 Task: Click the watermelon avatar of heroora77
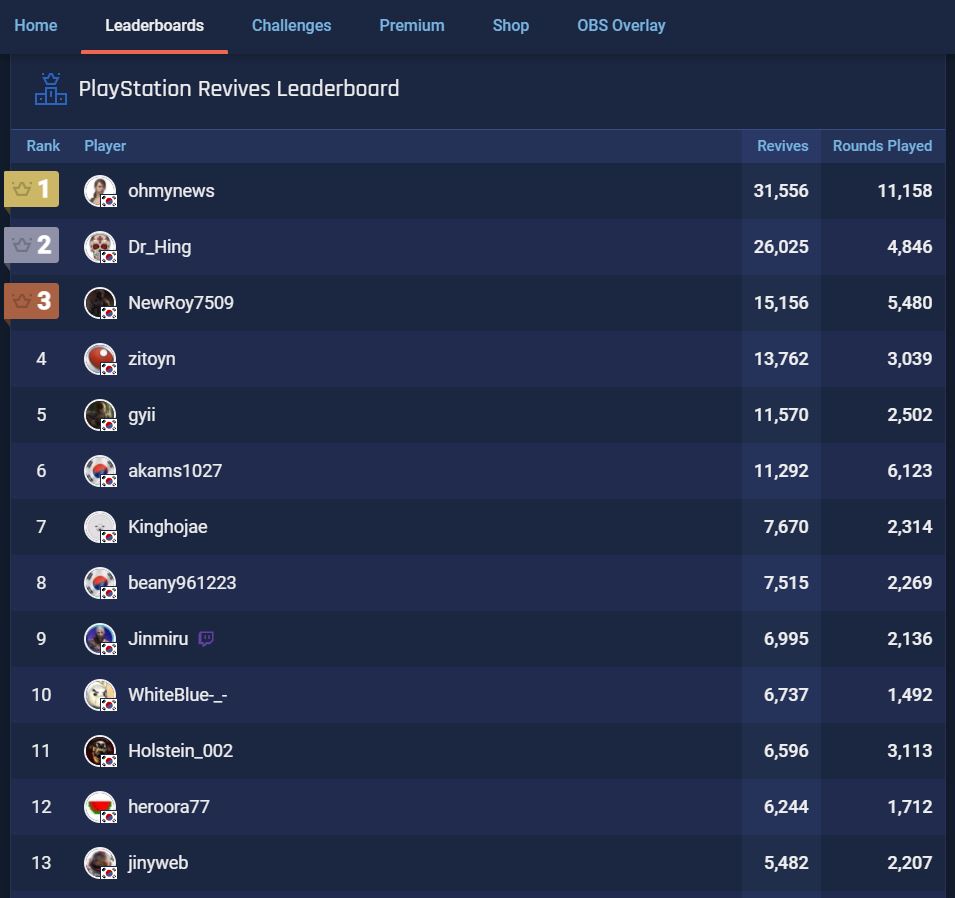click(100, 807)
